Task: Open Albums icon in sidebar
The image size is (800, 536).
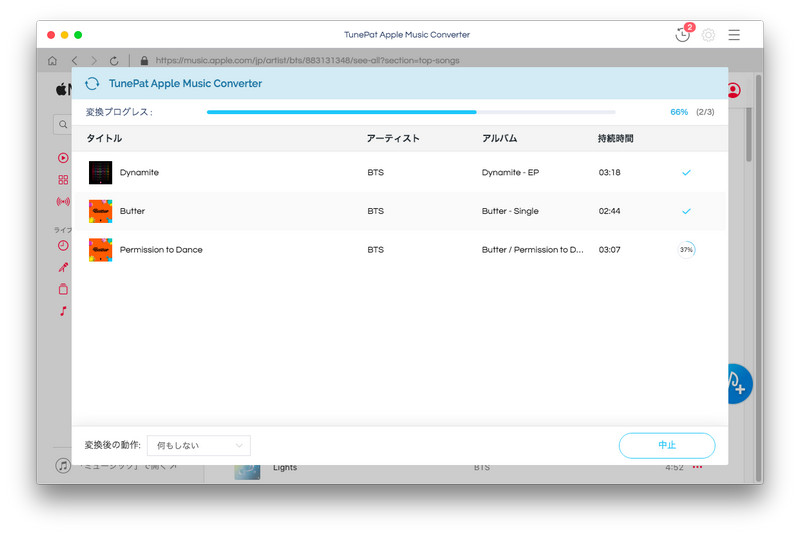Action: click(x=63, y=289)
